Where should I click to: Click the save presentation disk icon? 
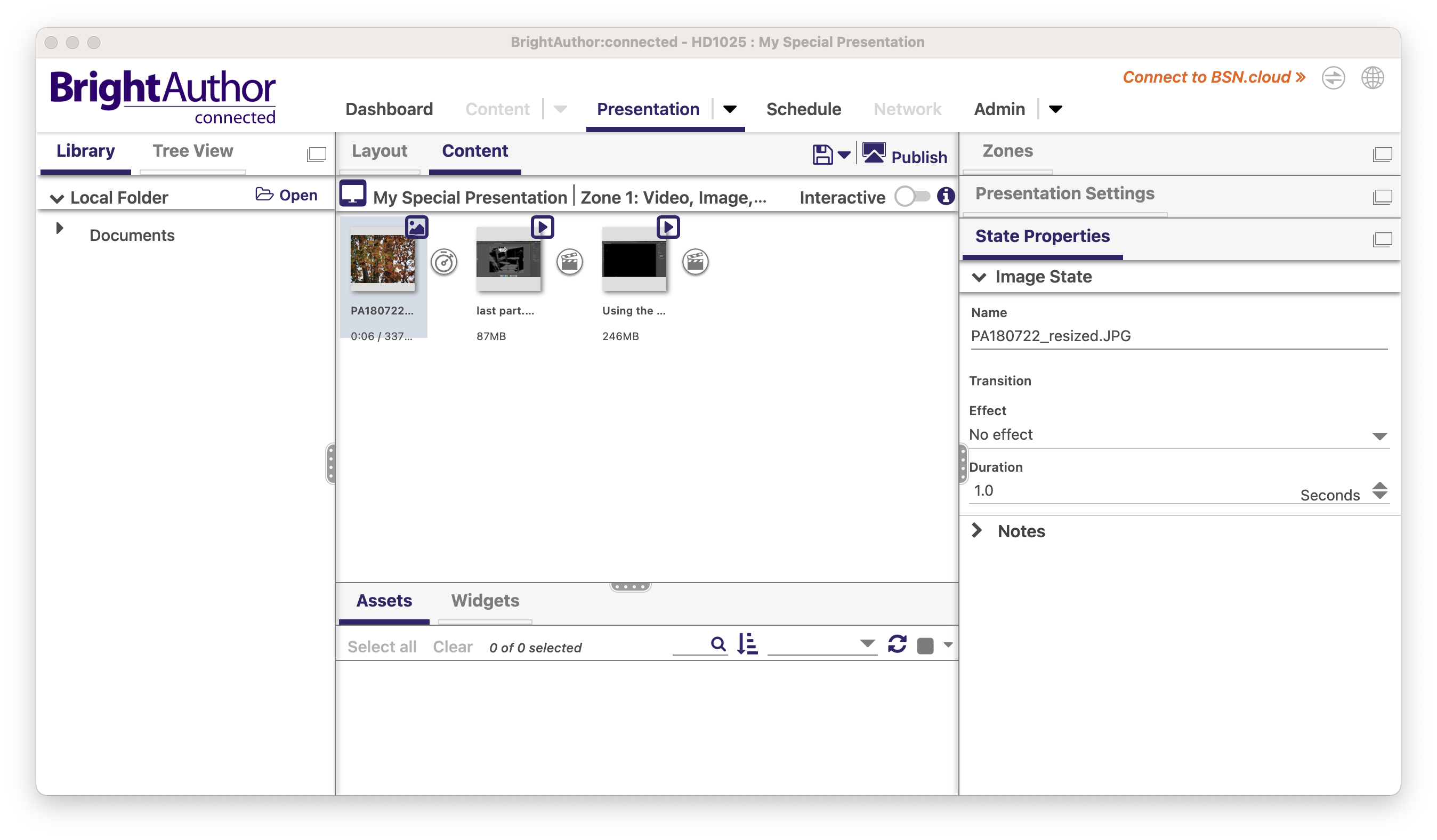point(822,155)
